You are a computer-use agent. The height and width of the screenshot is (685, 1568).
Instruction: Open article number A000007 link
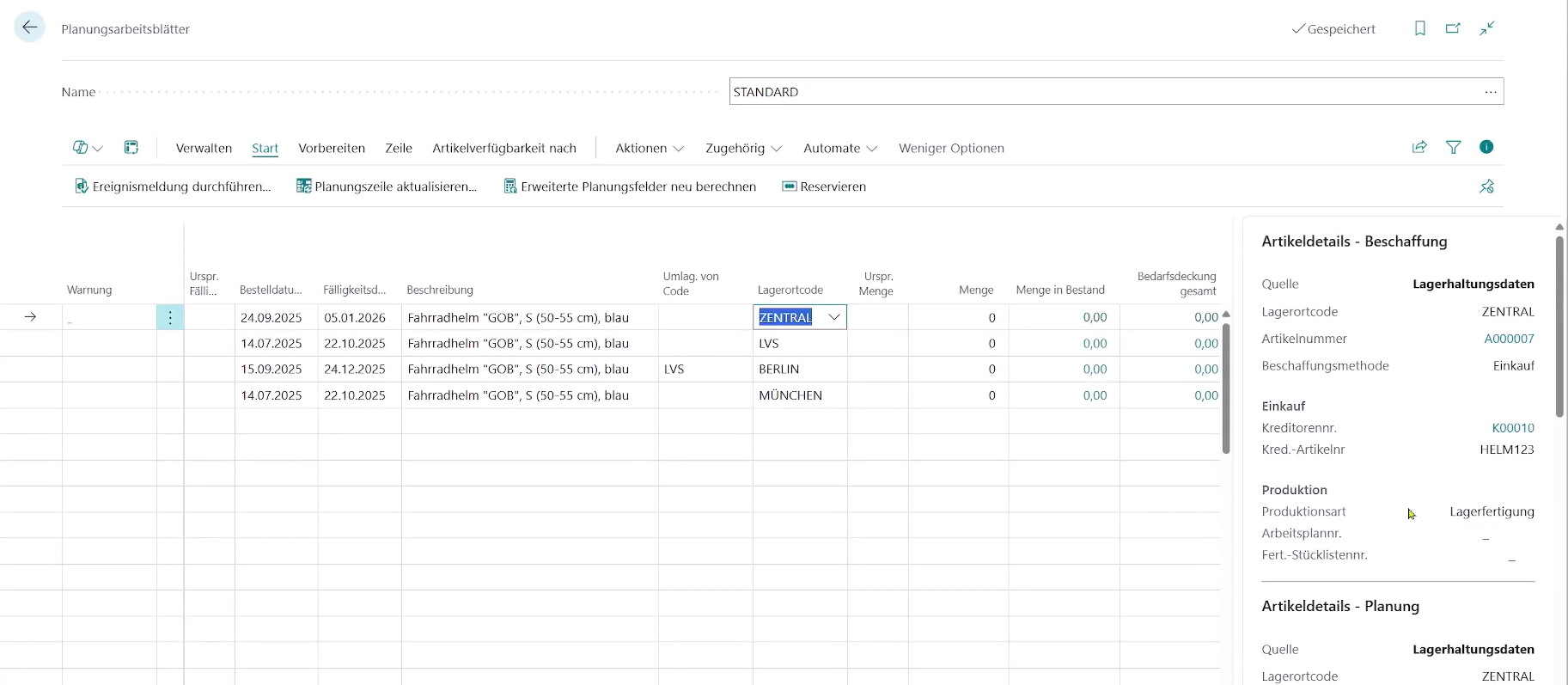[1509, 339]
